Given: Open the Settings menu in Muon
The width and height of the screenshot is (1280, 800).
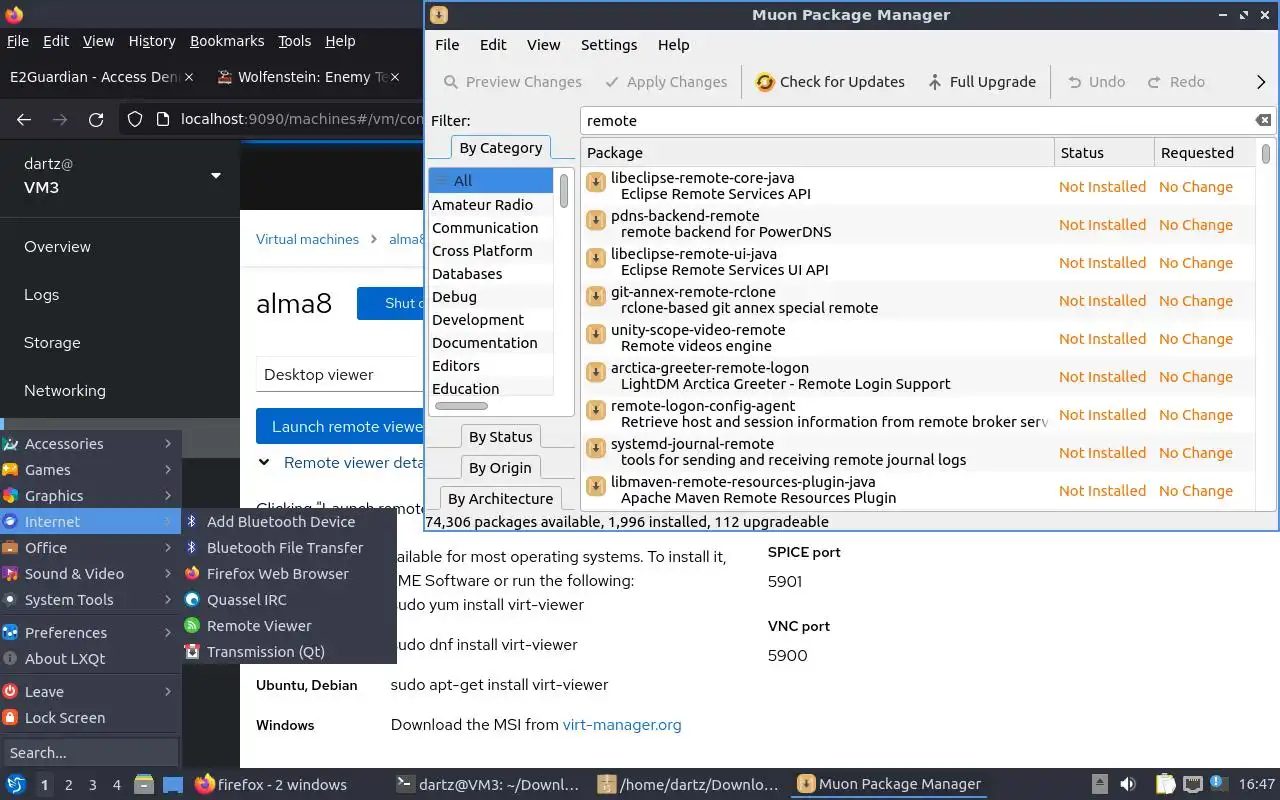Looking at the screenshot, I should pos(609,45).
